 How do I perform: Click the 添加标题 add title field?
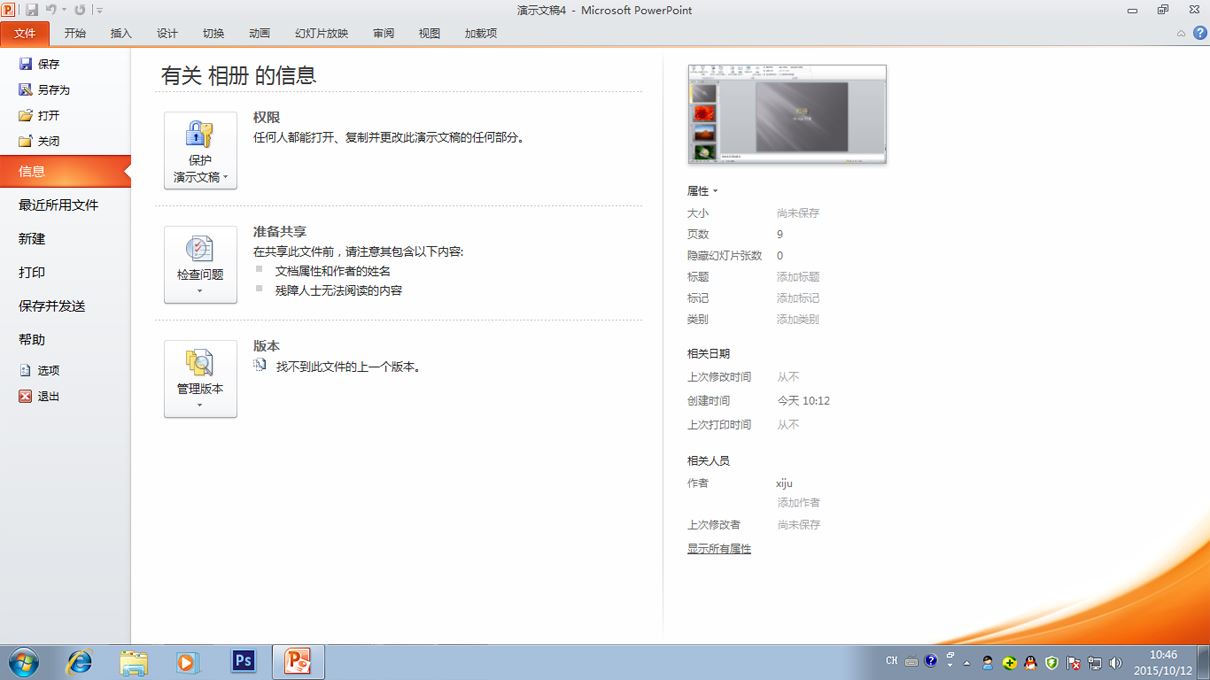click(x=798, y=277)
